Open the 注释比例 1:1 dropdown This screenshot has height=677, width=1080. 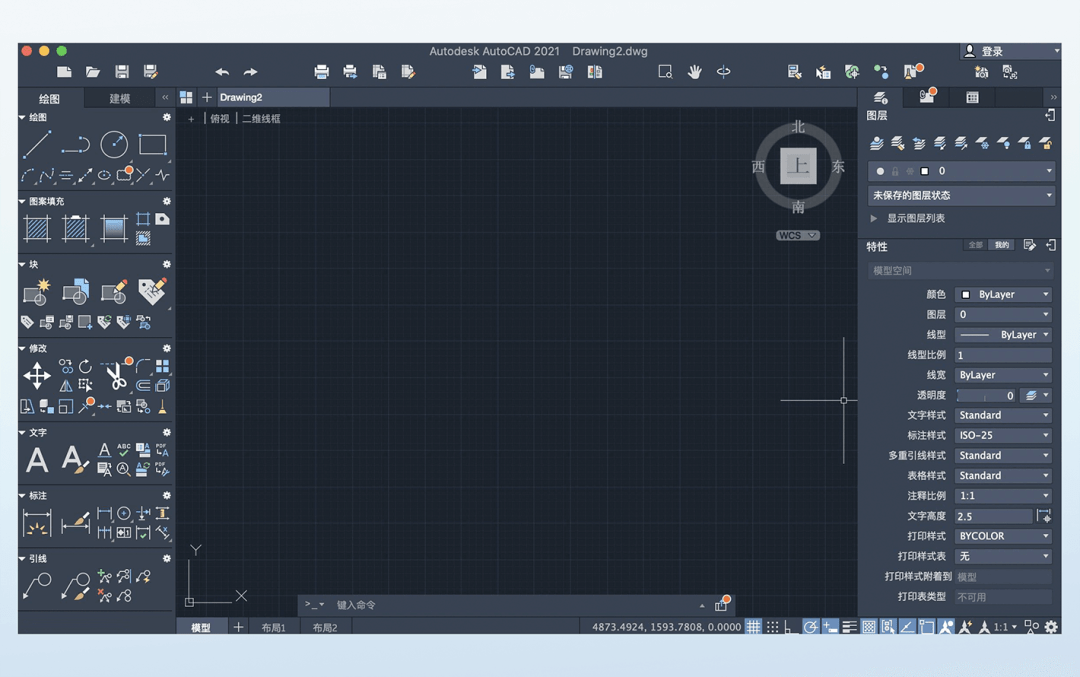coord(1004,496)
